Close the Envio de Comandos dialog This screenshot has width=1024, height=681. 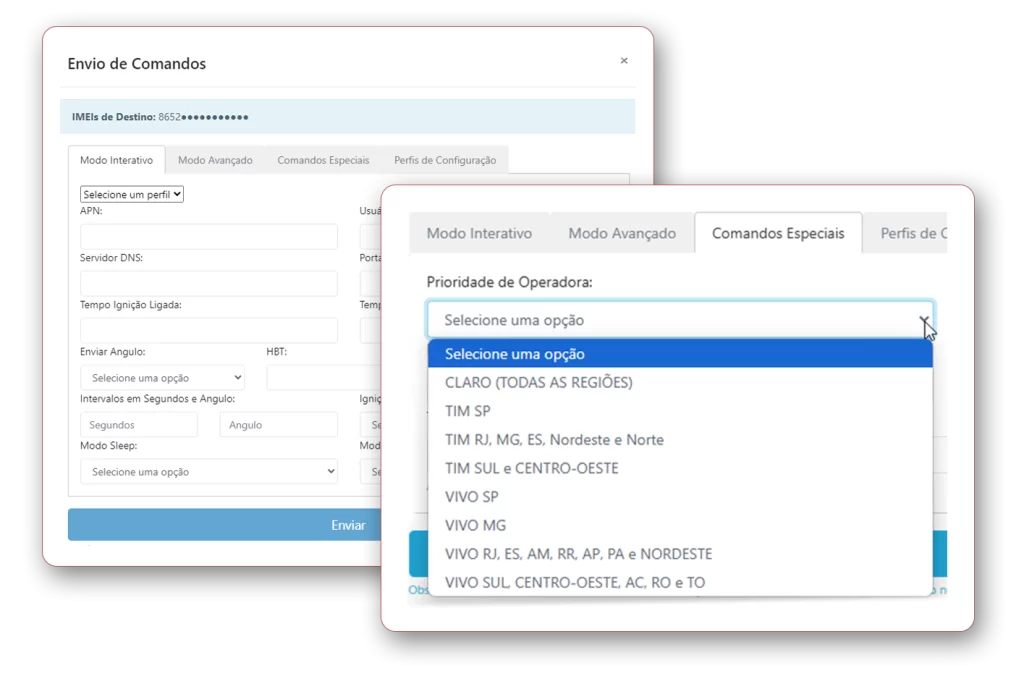624,61
